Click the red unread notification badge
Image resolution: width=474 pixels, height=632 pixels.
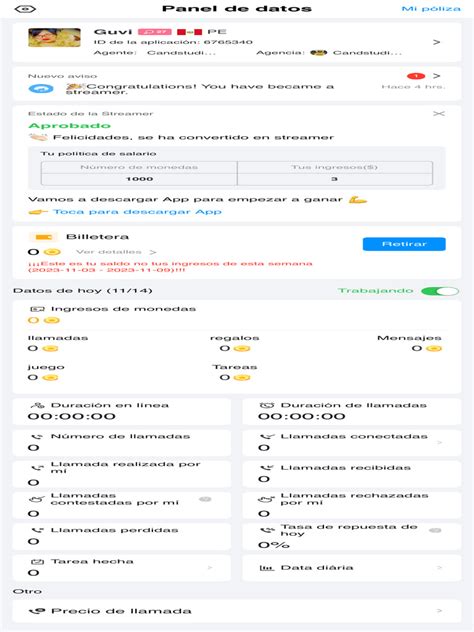coord(416,76)
